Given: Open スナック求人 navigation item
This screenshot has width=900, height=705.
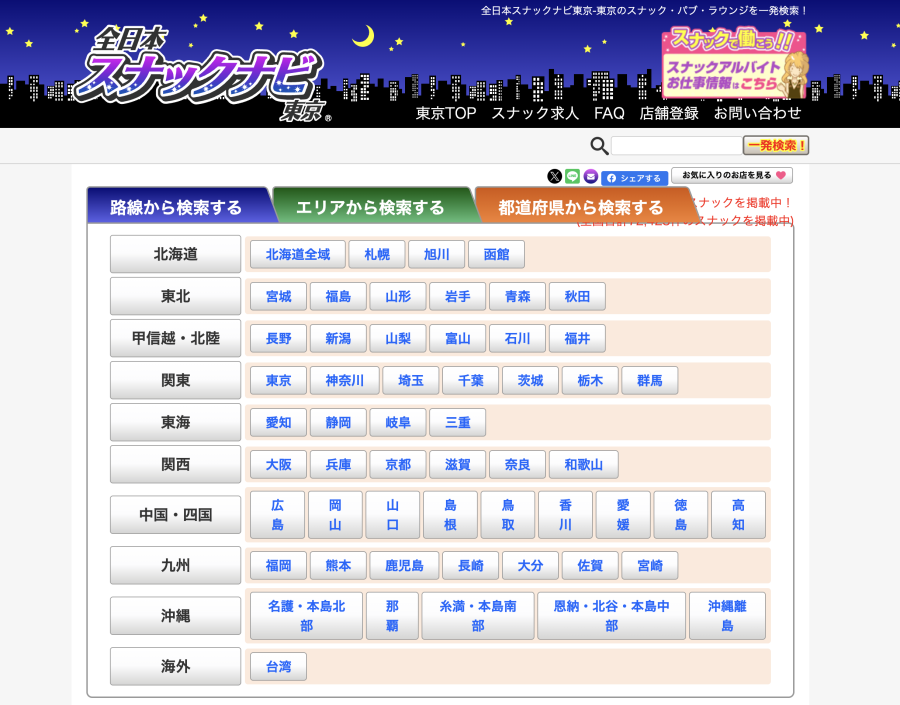Looking at the screenshot, I should (535, 113).
